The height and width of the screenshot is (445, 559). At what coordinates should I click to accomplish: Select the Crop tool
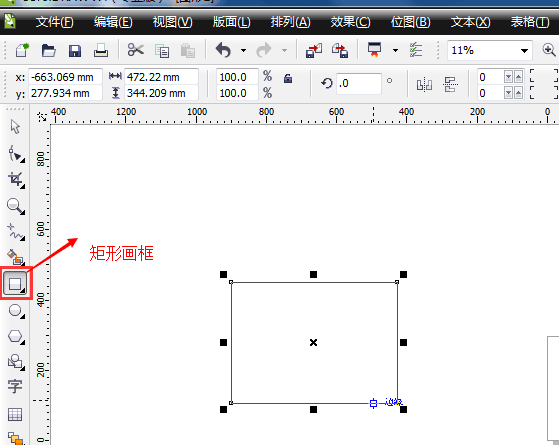click(x=16, y=180)
